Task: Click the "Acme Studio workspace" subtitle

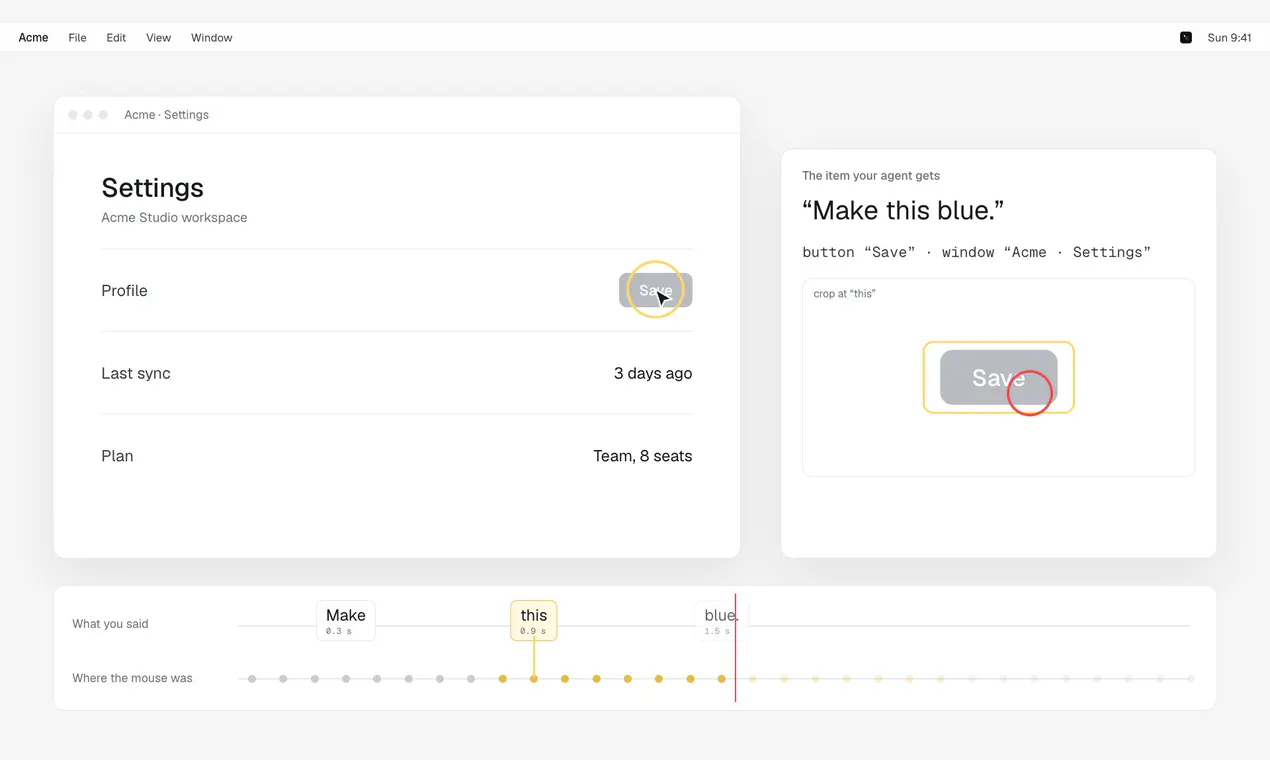Action: (x=174, y=217)
